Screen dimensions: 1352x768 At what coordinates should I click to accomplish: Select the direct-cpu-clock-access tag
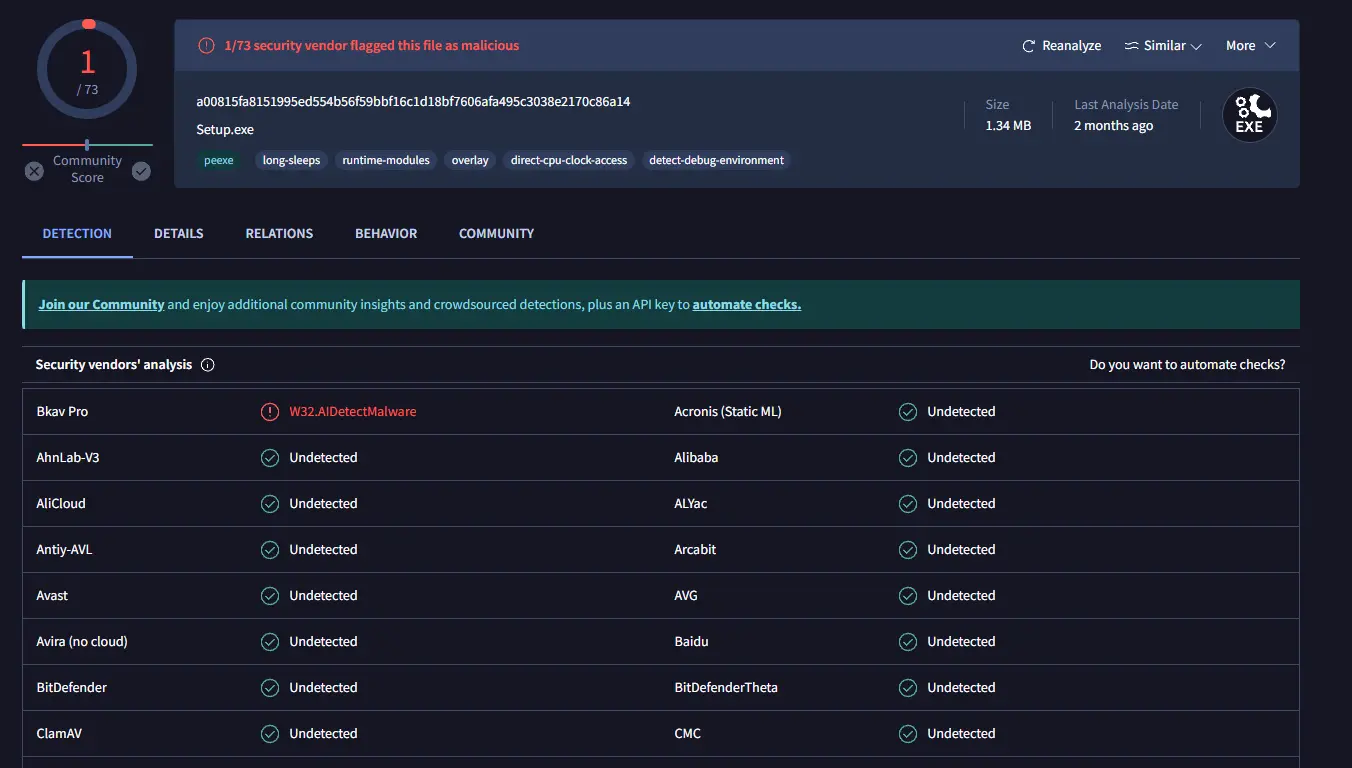[569, 160]
